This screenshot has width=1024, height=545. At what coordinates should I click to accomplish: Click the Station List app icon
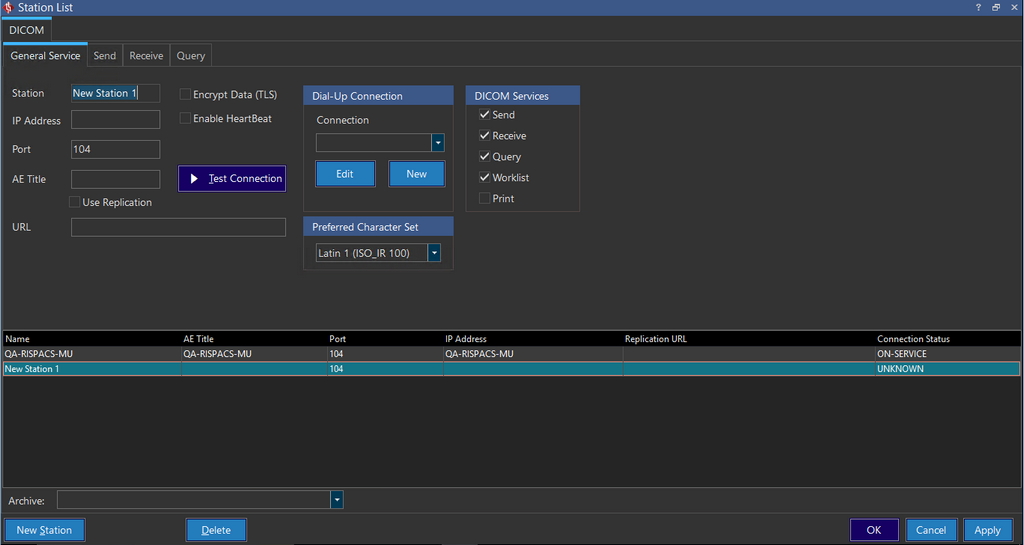pyautogui.click(x=9, y=8)
